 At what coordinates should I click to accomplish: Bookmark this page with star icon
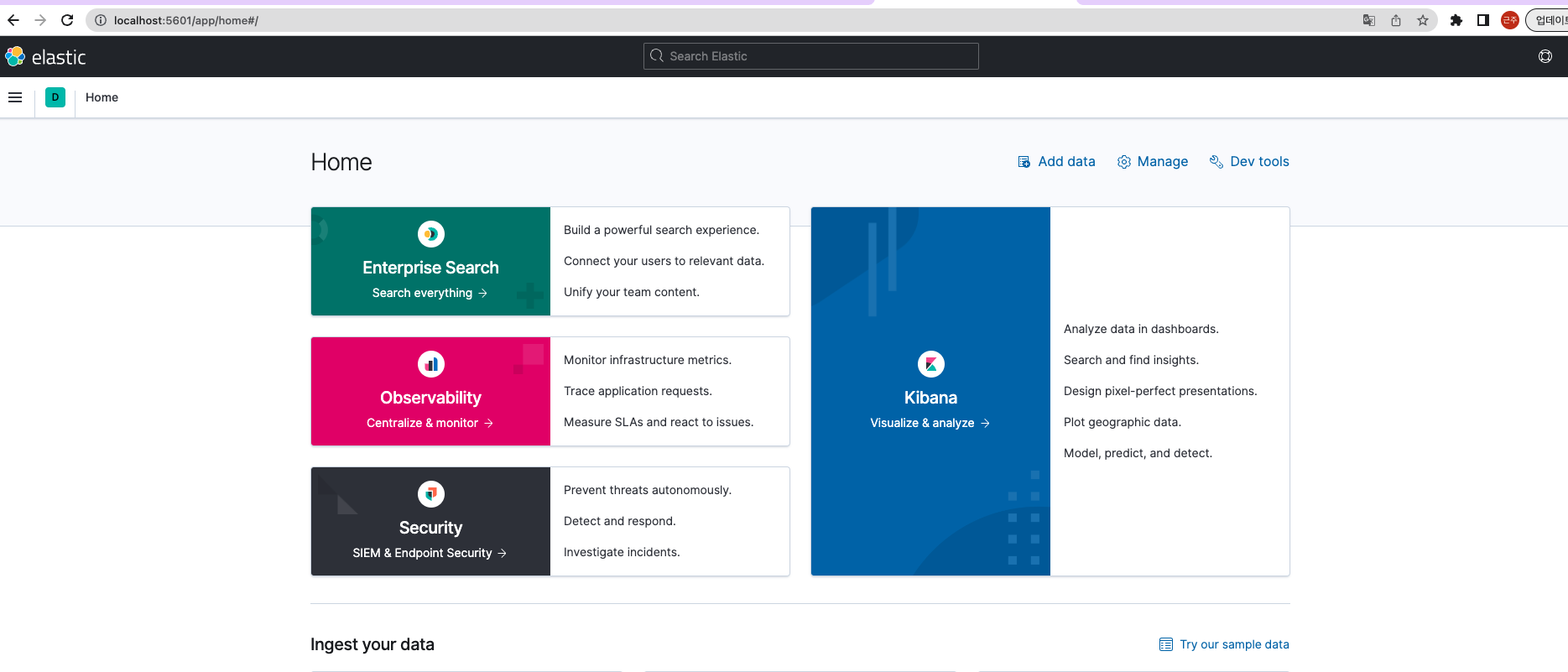[x=1423, y=20]
